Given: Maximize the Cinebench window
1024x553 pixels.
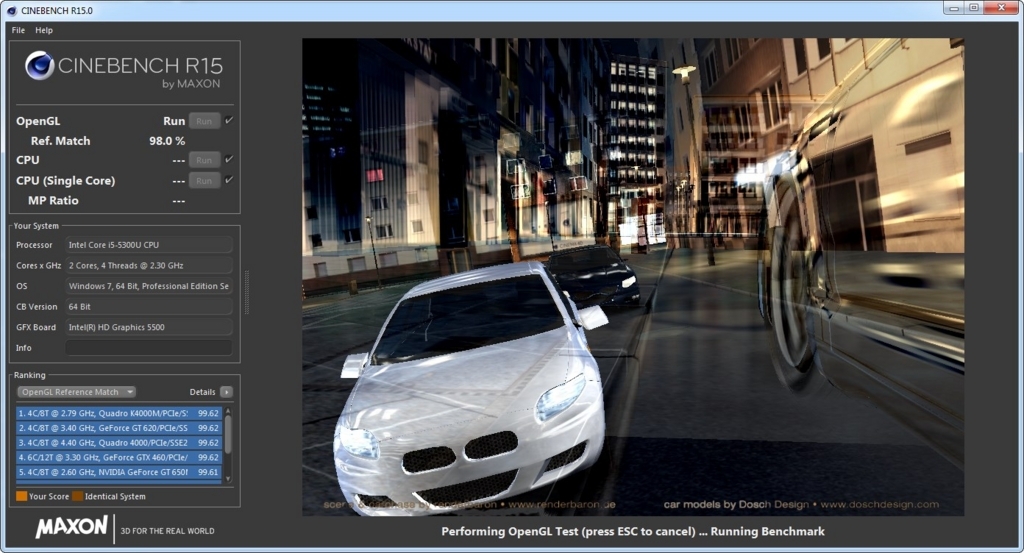Looking at the screenshot, I should 974,8.
